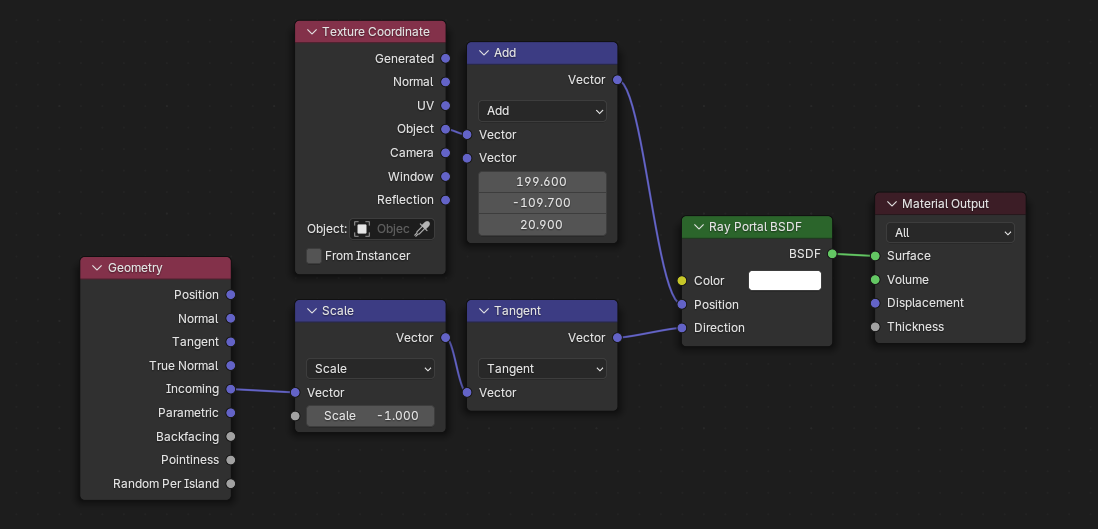1098x529 pixels.
Task: Click the Ray Portal Color white swatch
Action: point(785,281)
